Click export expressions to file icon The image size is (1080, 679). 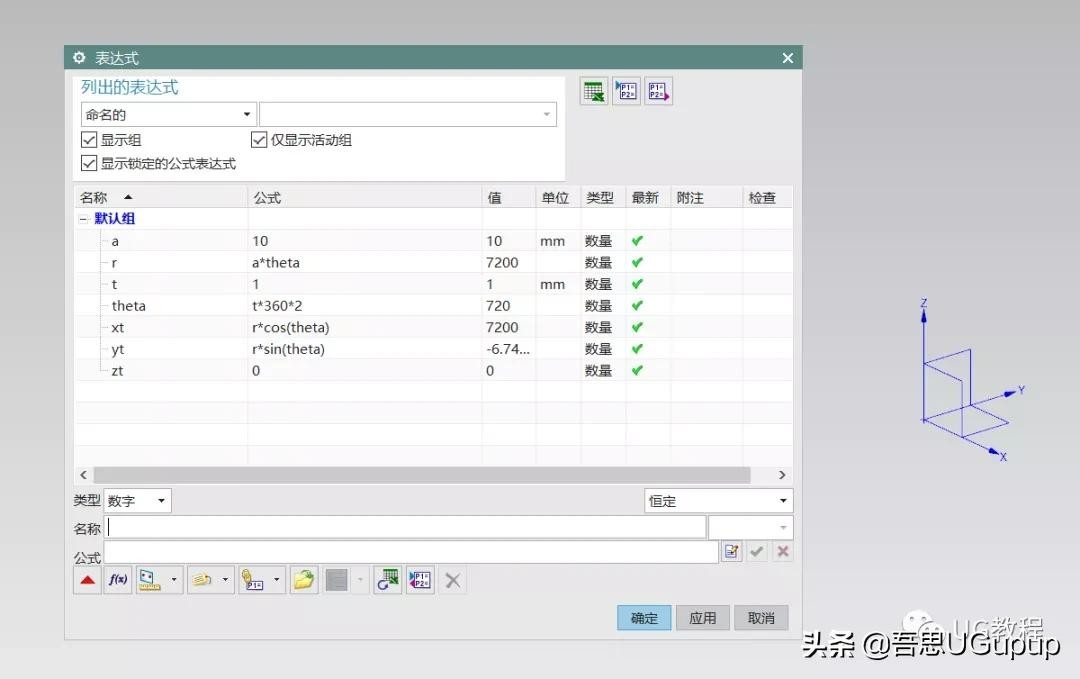click(x=658, y=92)
